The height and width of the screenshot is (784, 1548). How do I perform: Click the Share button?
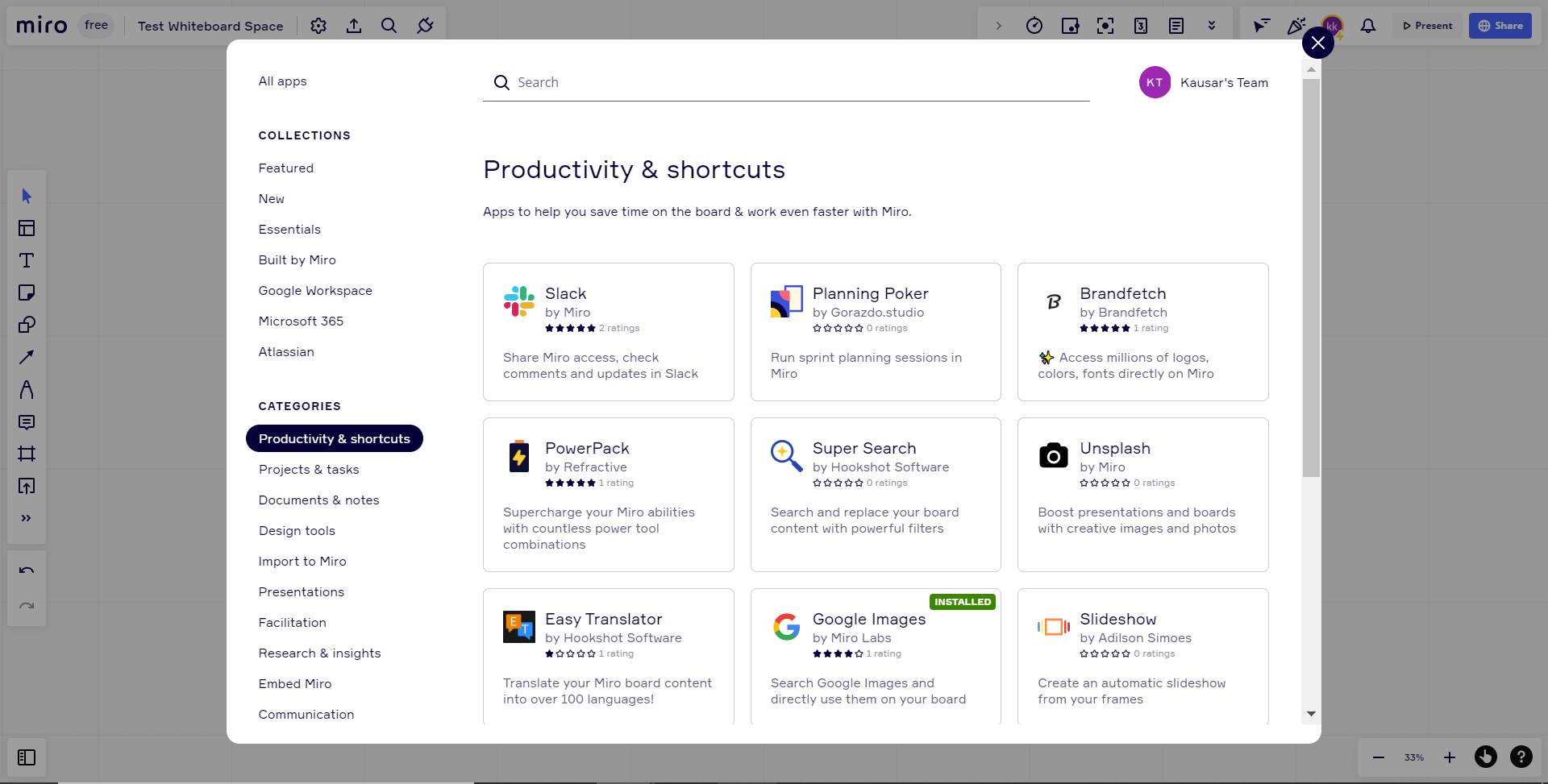(x=1500, y=26)
